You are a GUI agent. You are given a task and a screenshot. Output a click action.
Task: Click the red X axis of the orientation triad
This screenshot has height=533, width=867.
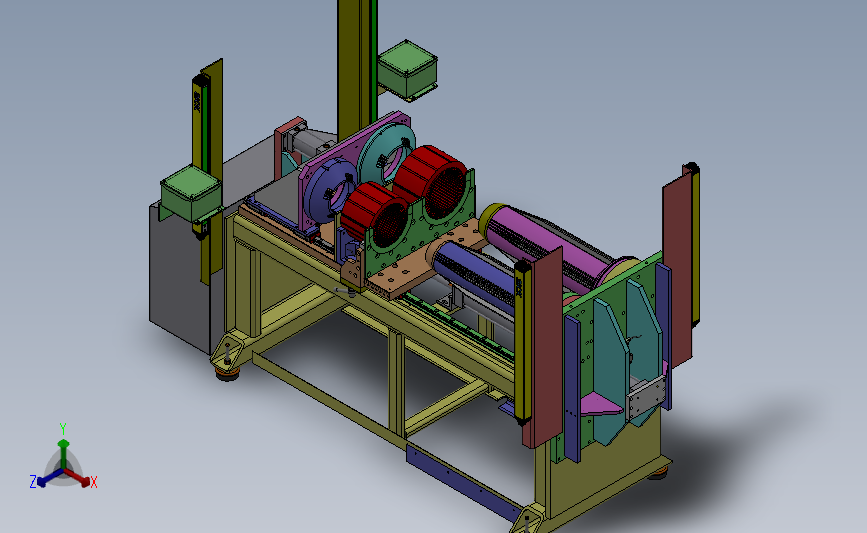pyautogui.click(x=79, y=478)
